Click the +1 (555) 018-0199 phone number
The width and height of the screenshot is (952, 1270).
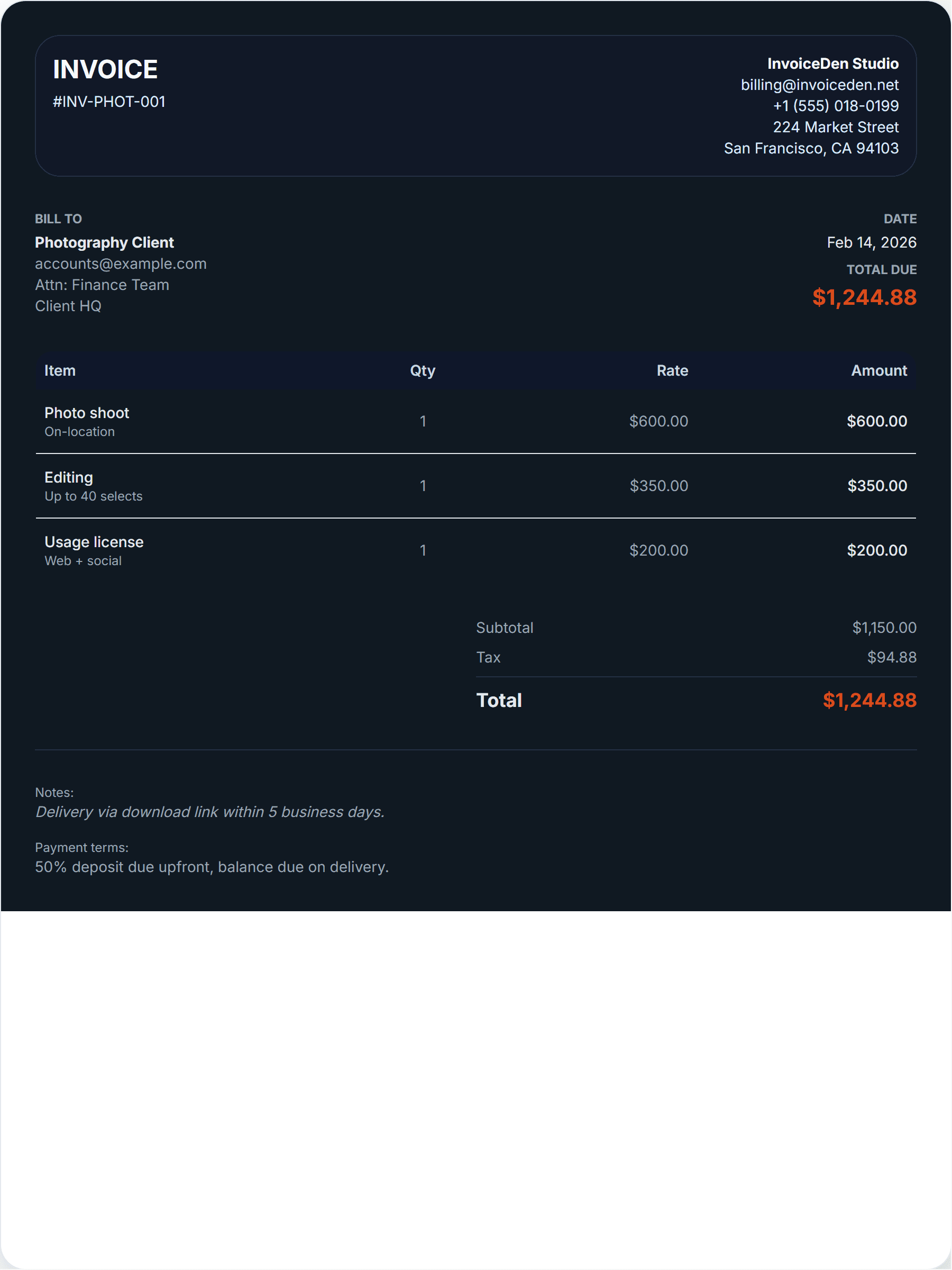(835, 106)
